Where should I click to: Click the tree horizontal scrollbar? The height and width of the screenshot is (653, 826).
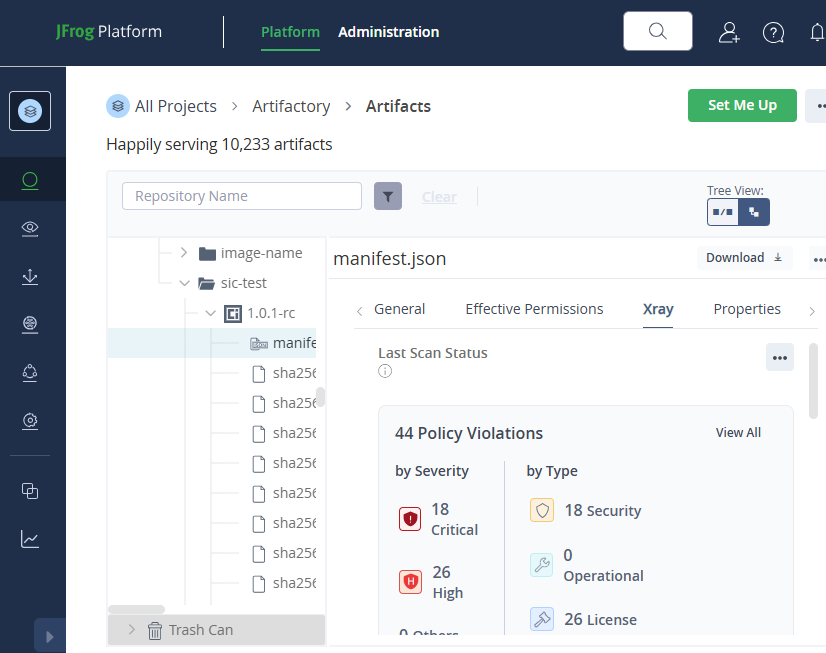point(136,609)
